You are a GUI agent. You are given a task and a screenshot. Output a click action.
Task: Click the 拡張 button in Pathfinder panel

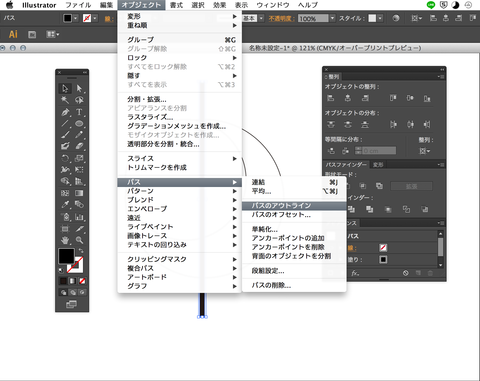pyautogui.click(x=411, y=186)
